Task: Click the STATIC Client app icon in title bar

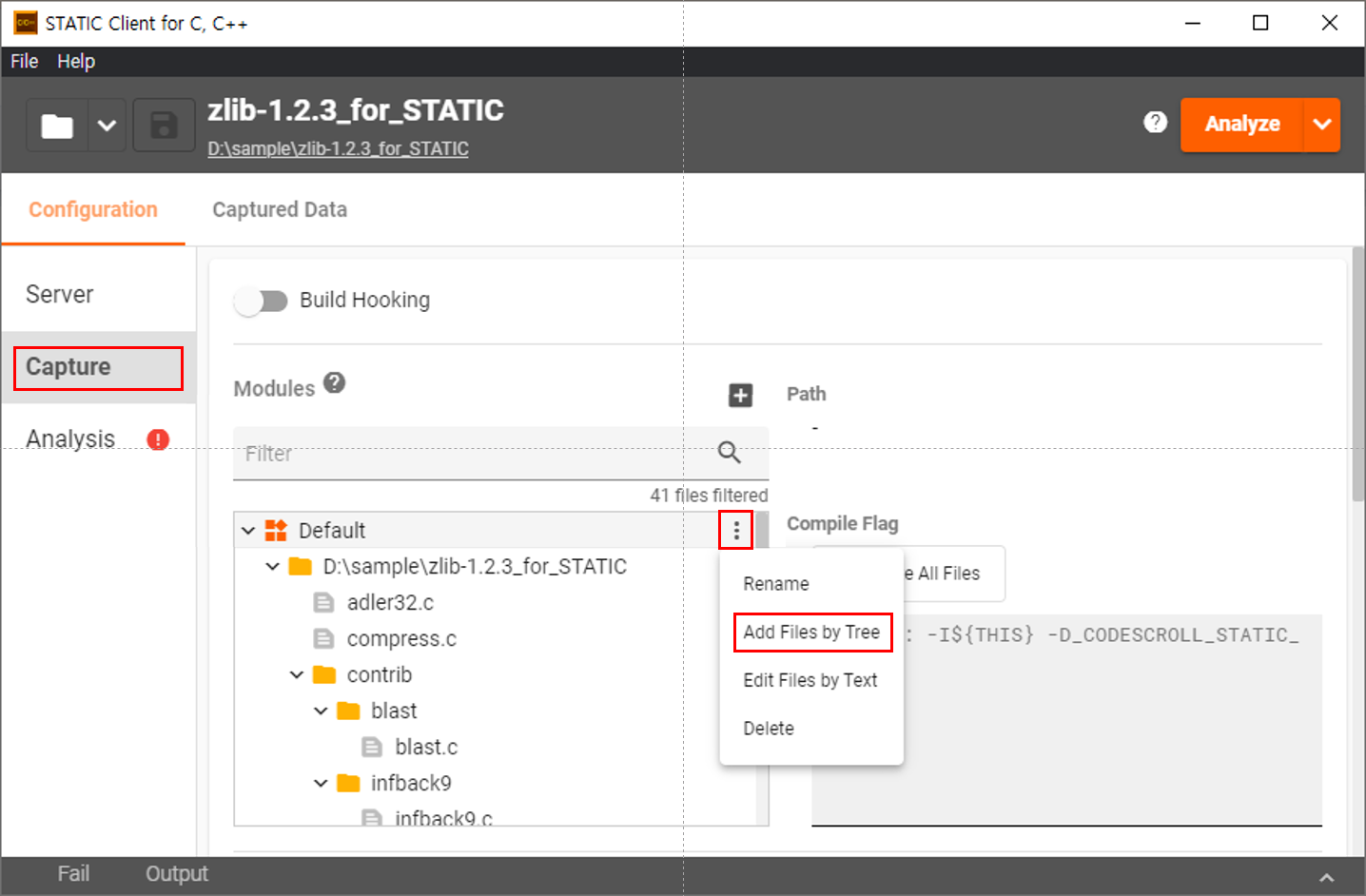Action: pos(26,23)
